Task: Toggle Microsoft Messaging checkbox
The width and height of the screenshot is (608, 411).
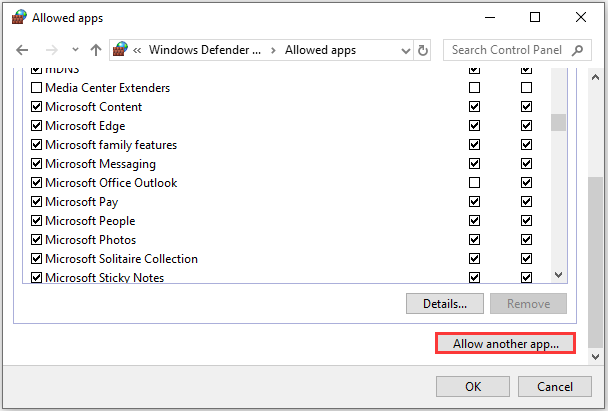Action: click(36, 164)
